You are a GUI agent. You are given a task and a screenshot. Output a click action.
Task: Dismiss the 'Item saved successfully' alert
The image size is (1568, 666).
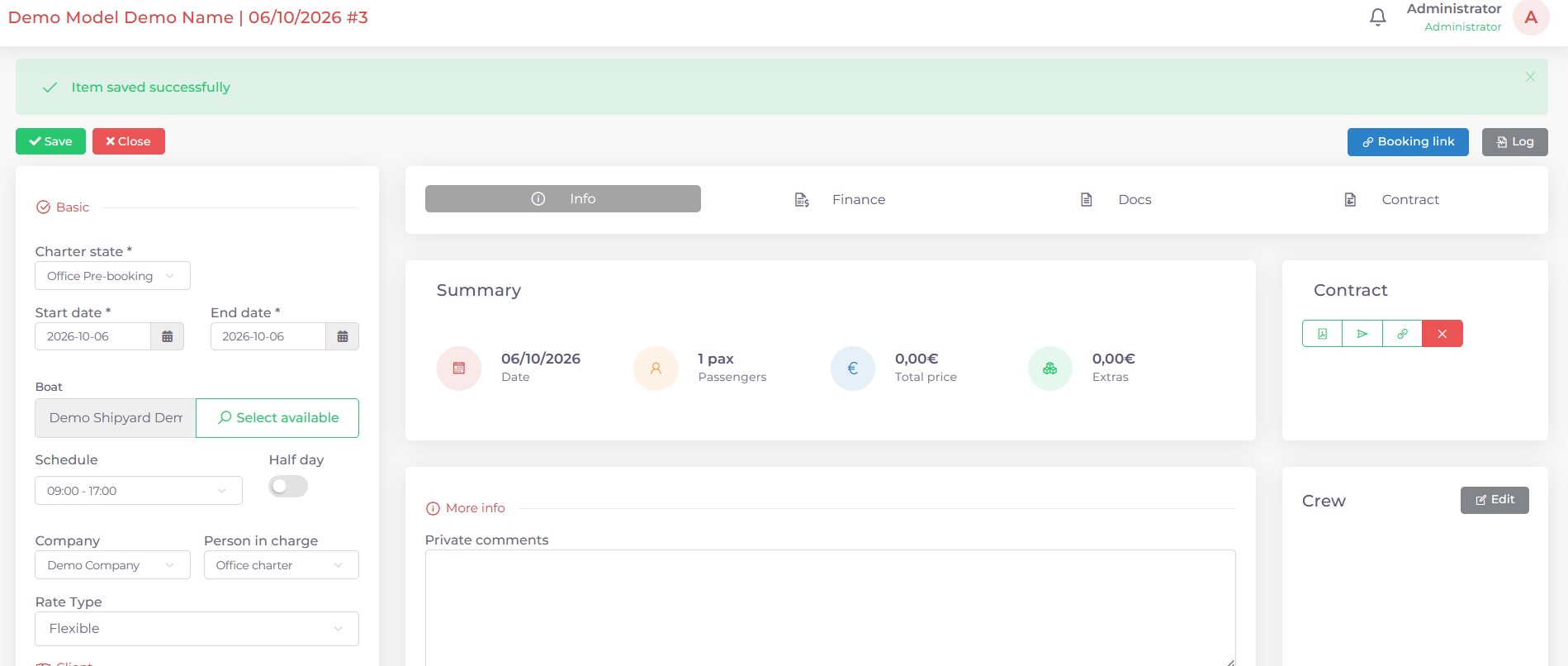[x=1530, y=77]
